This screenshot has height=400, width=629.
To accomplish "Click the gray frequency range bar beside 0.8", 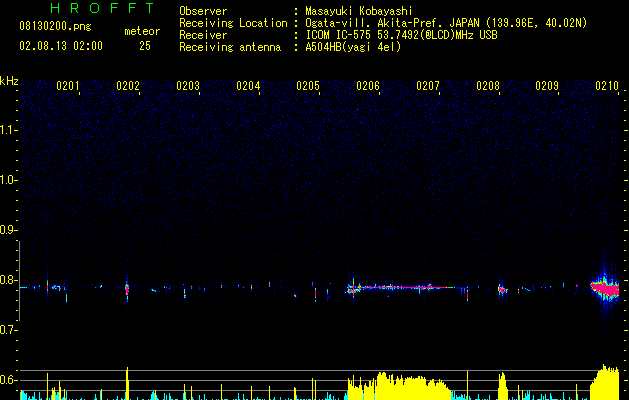I will (x=19, y=281).
